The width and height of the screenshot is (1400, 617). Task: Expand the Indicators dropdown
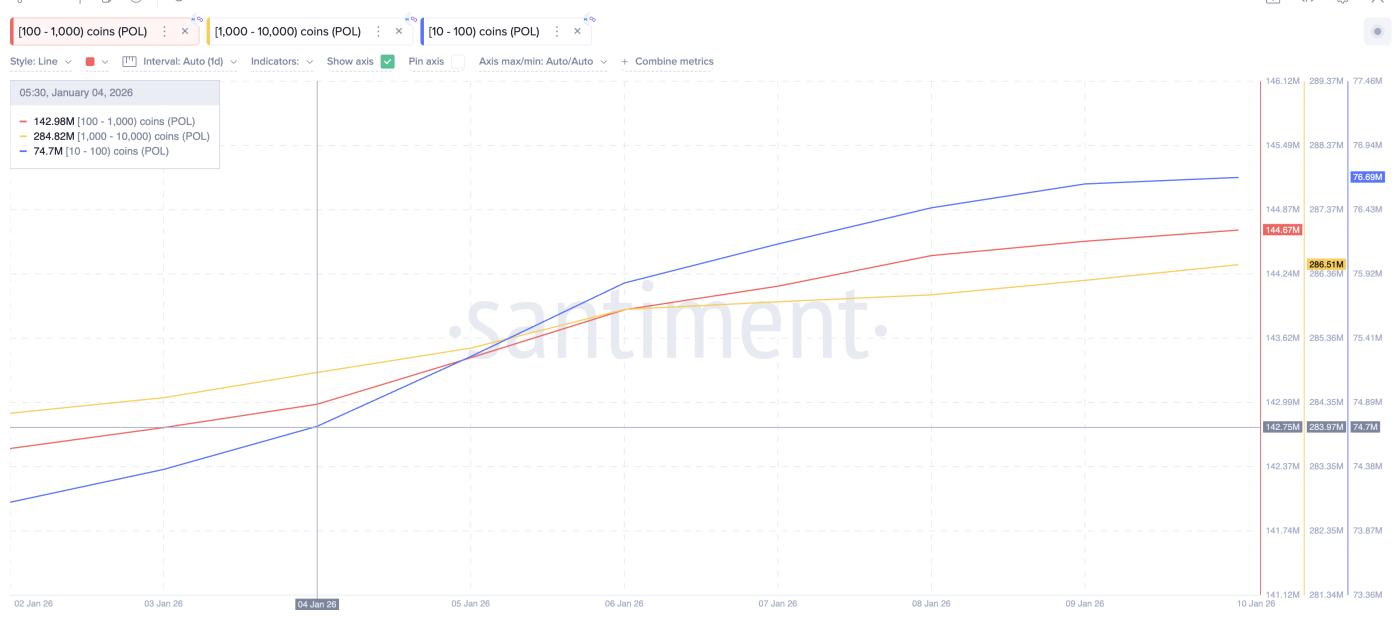pos(281,62)
